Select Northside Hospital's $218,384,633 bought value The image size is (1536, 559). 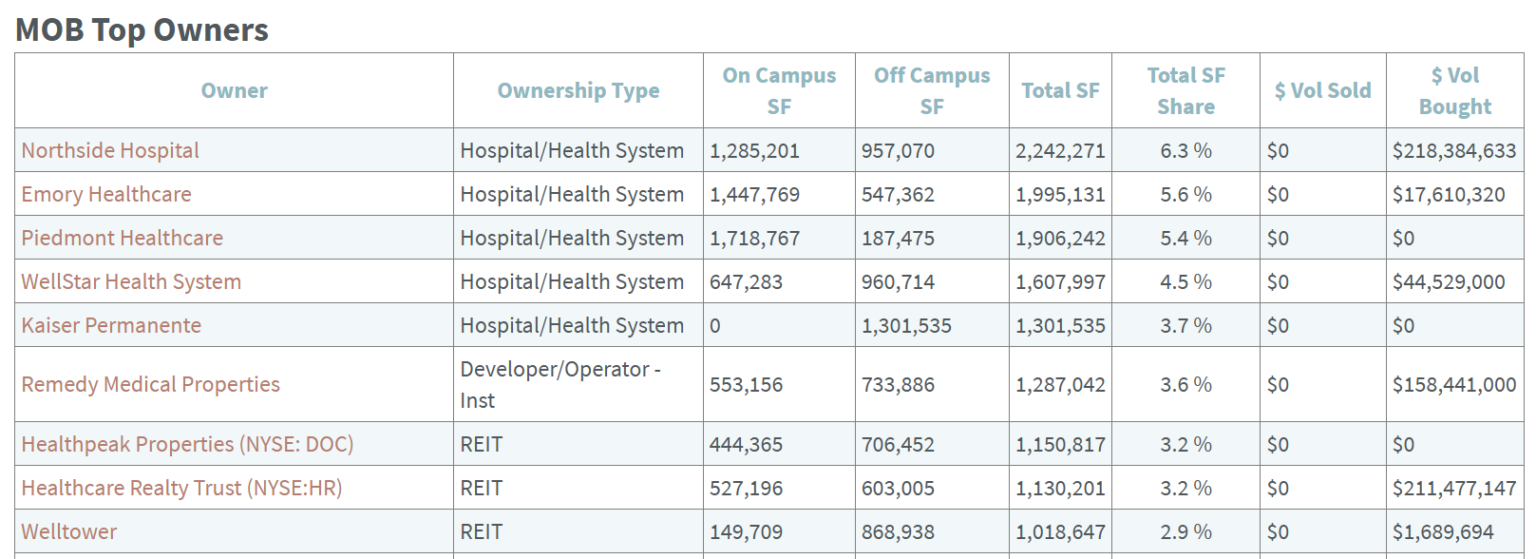1454,151
